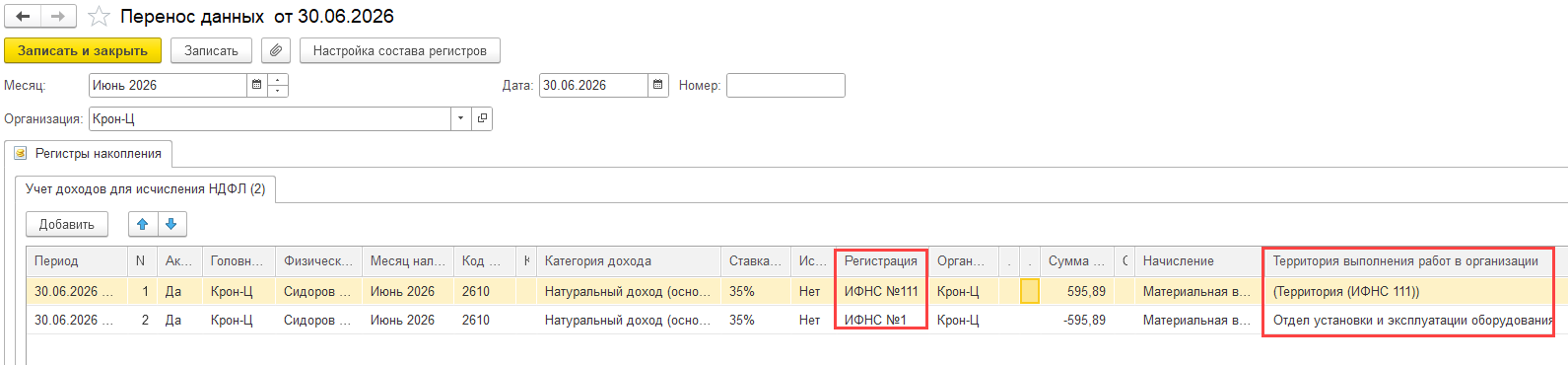Select row 1 Нет cell
The height and width of the screenshot is (365, 1568).
pos(812,291)
